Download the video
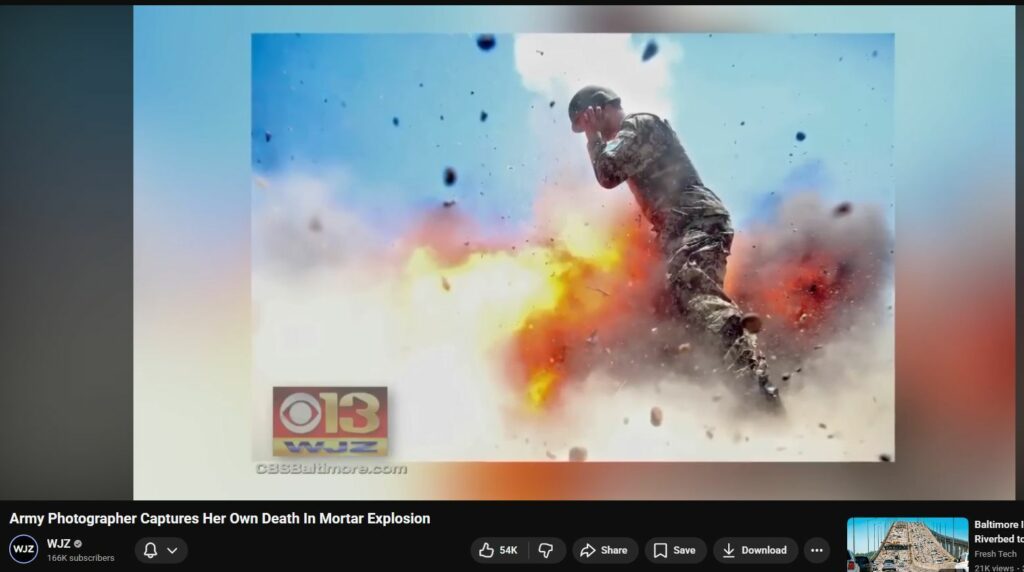Viewport: 1024px width, 572px height. pos(754,550)
